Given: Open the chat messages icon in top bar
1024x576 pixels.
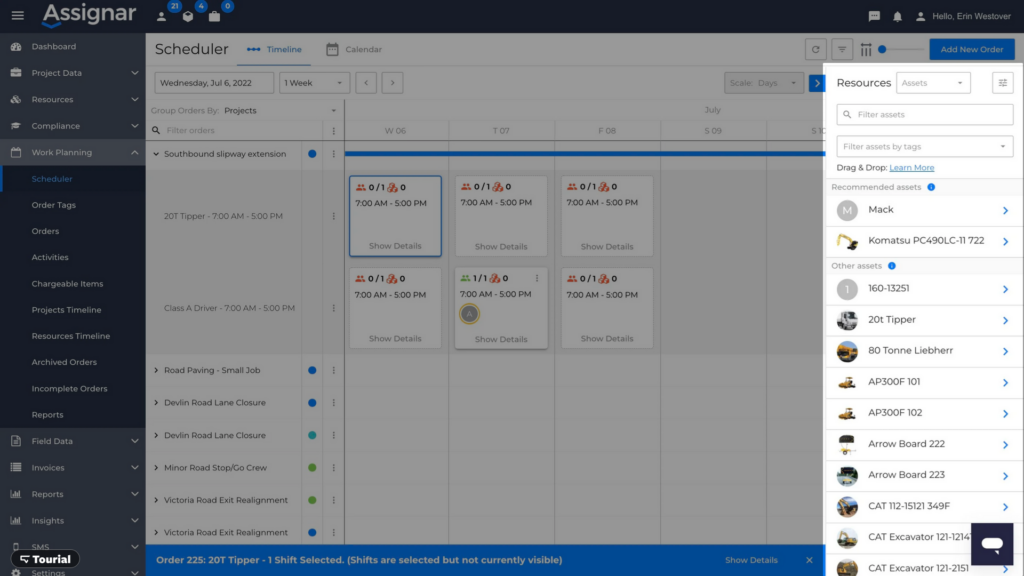Looking at the screenshot, I should click(874, 15).
